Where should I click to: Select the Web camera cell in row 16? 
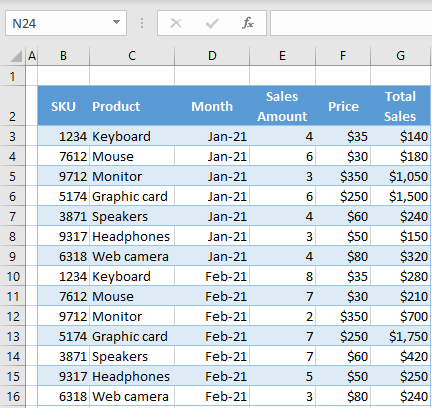pos(132,396)
